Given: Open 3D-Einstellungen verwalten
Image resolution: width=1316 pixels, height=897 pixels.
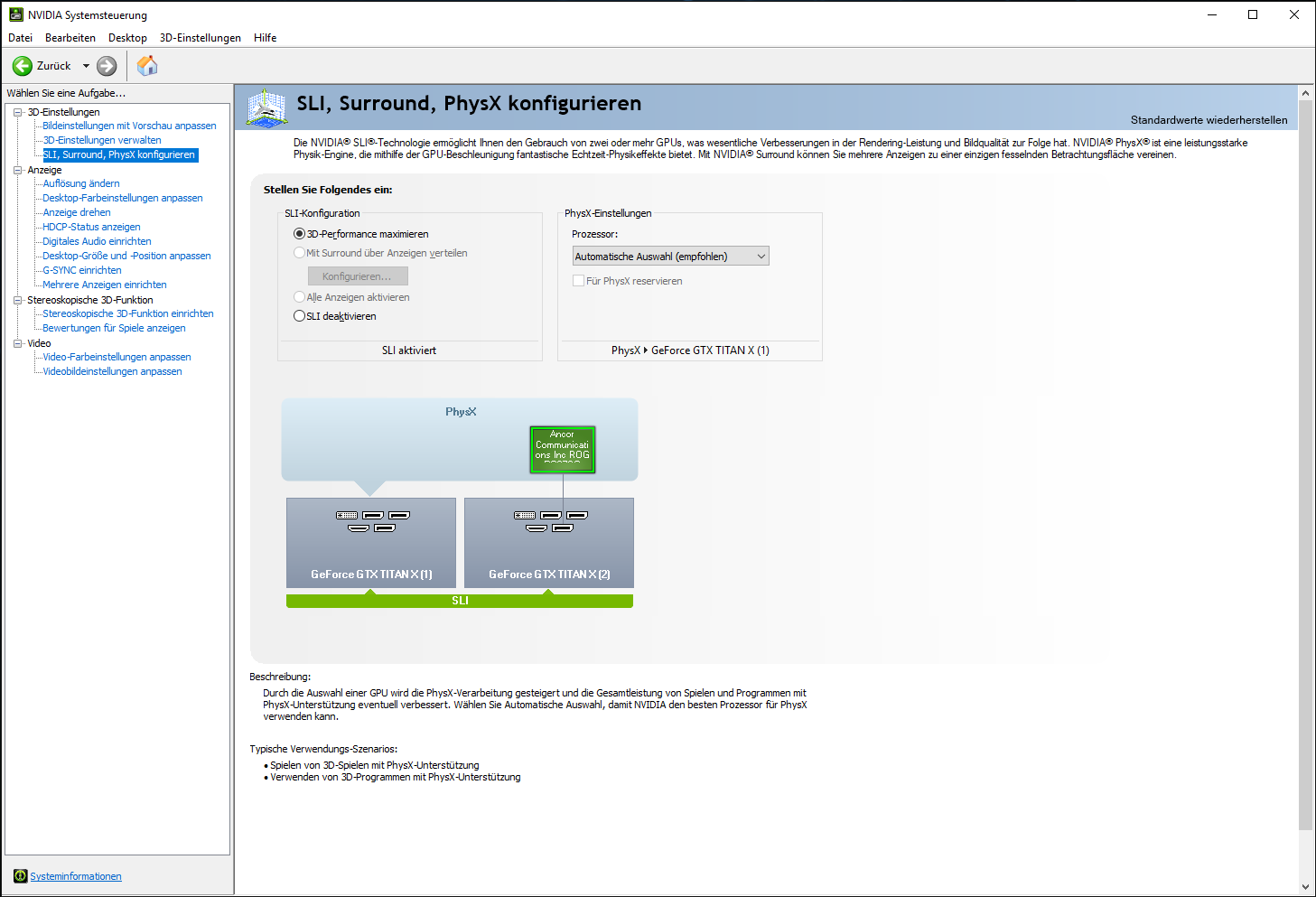Looking at the screenshot, I should 102,140.
